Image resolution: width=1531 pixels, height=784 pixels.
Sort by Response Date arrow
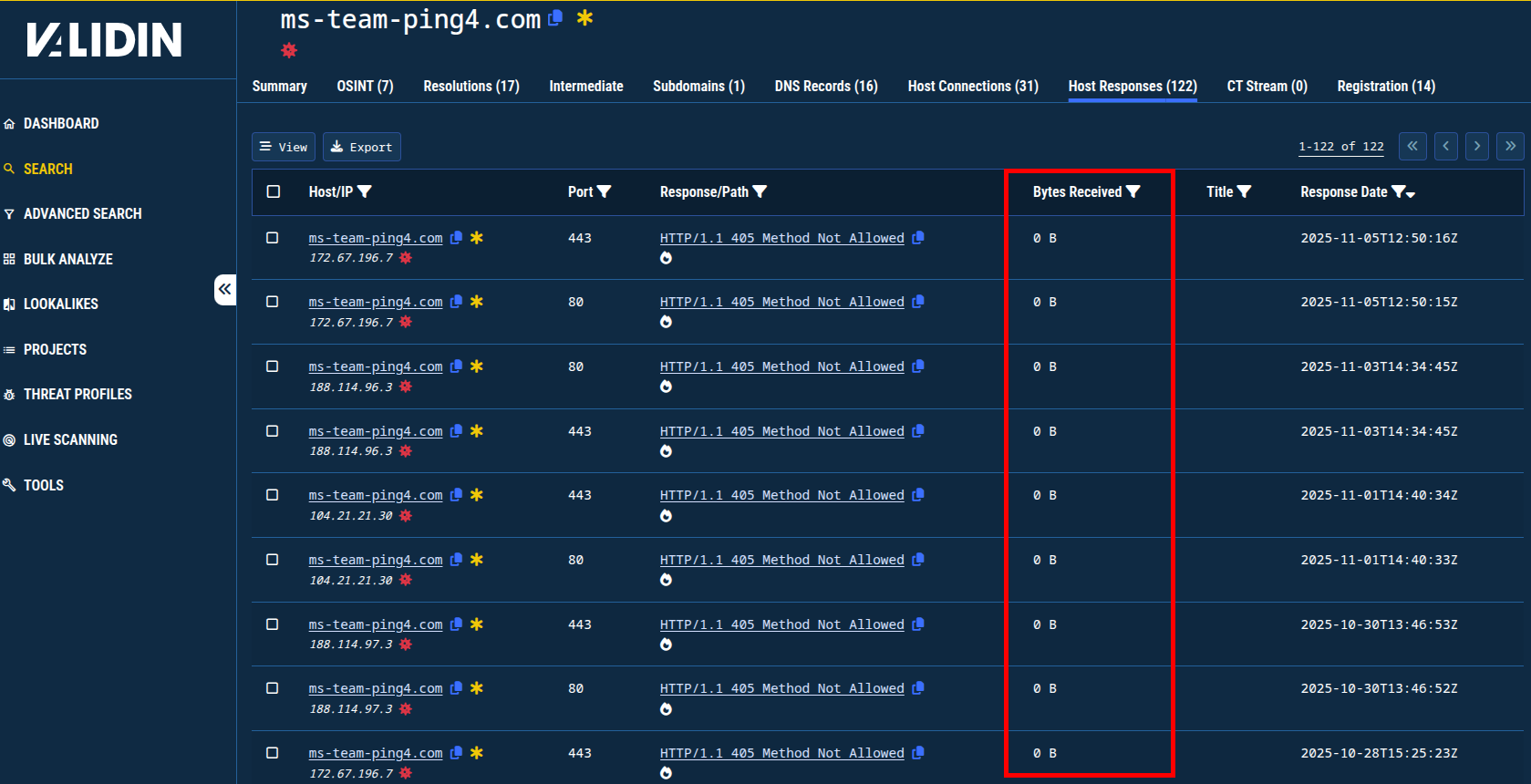click(1411, 194)
